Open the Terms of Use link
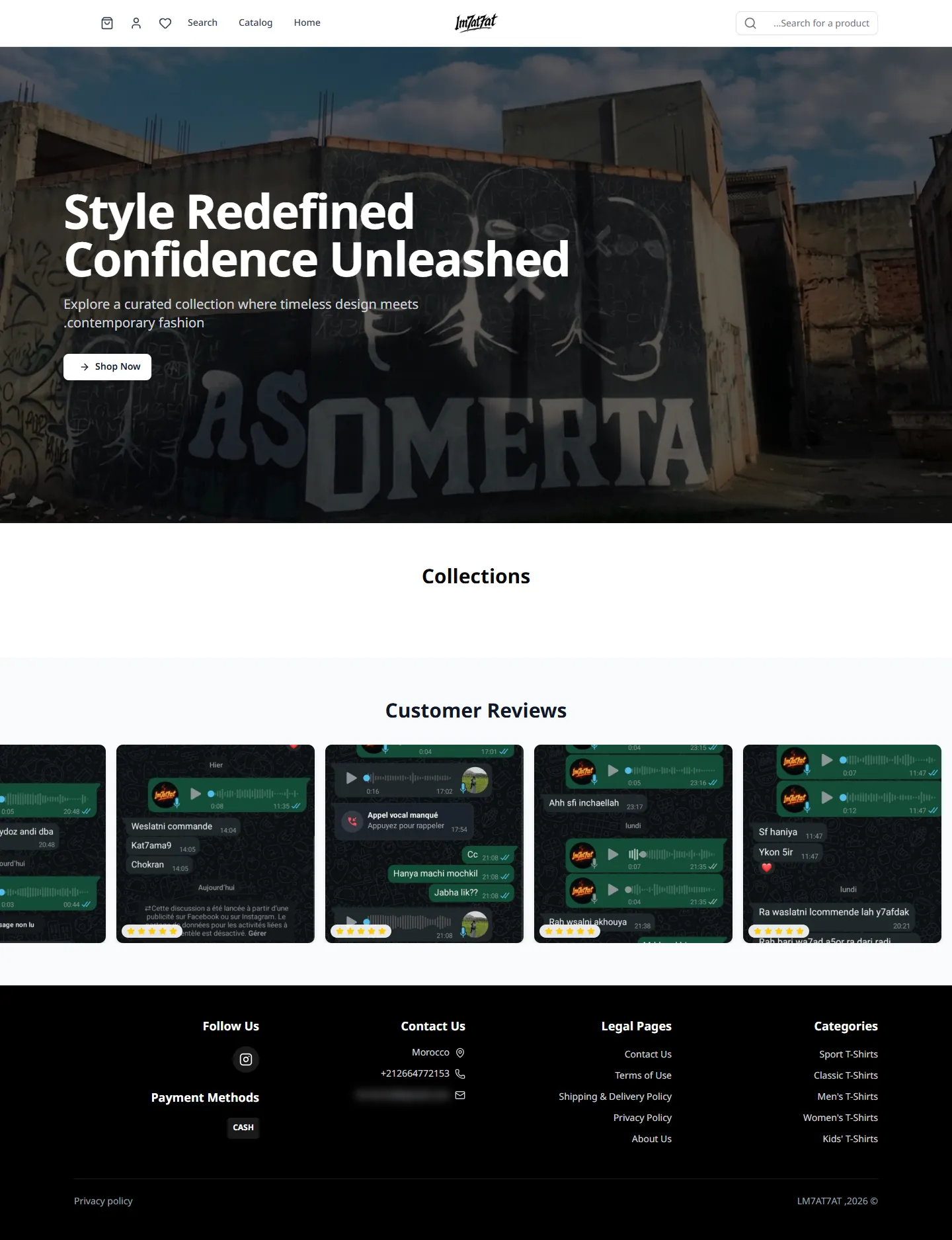952x1240 pixels. click(x=643, y=1075)
